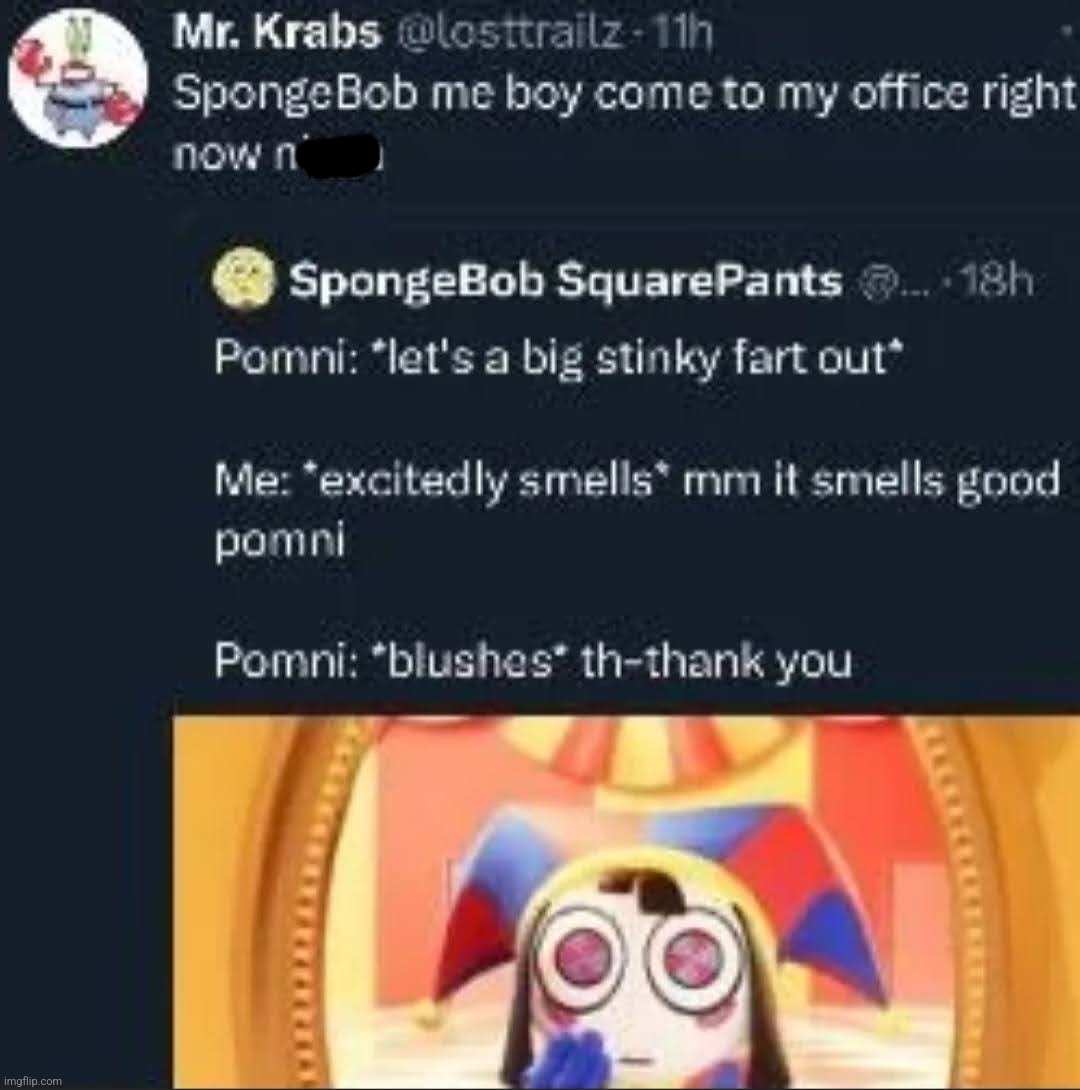
Task: Click the Mr. Krabs display name
Action: point(277,32)
